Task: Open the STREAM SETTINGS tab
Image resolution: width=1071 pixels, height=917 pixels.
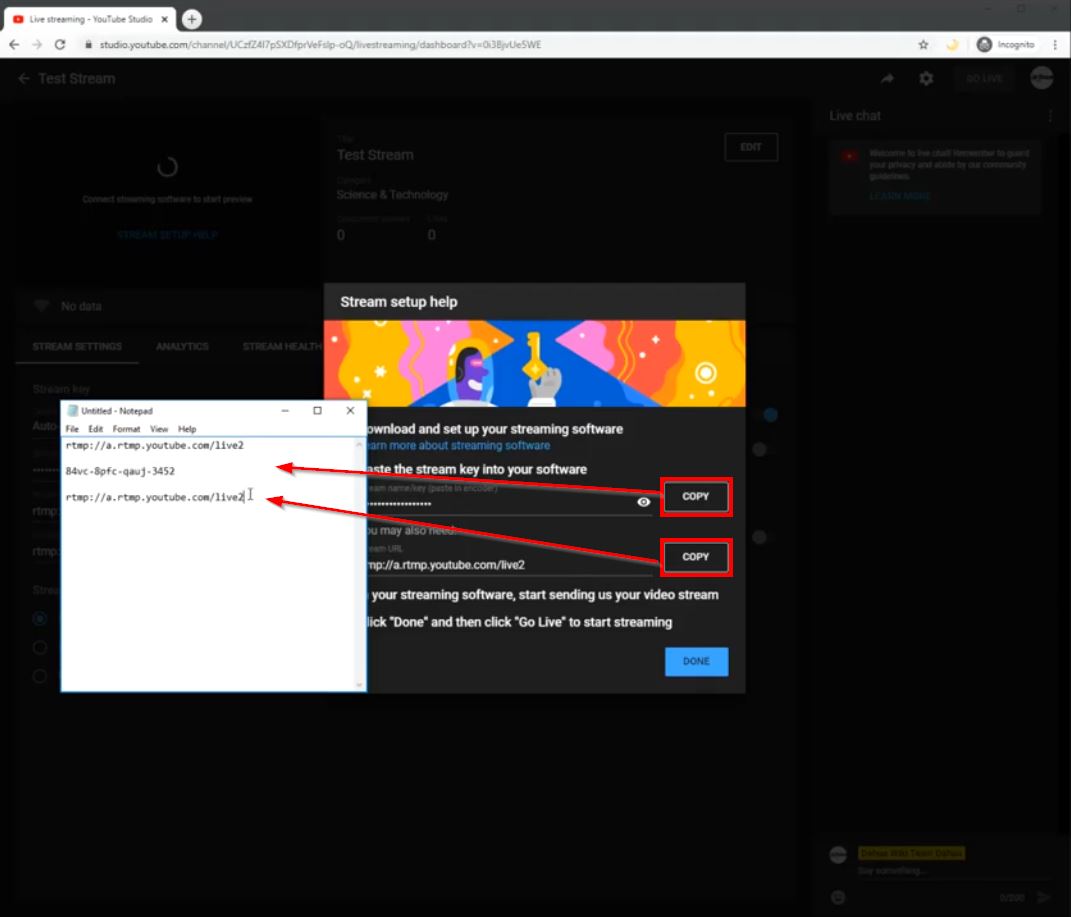Action: tap(77, 346)
